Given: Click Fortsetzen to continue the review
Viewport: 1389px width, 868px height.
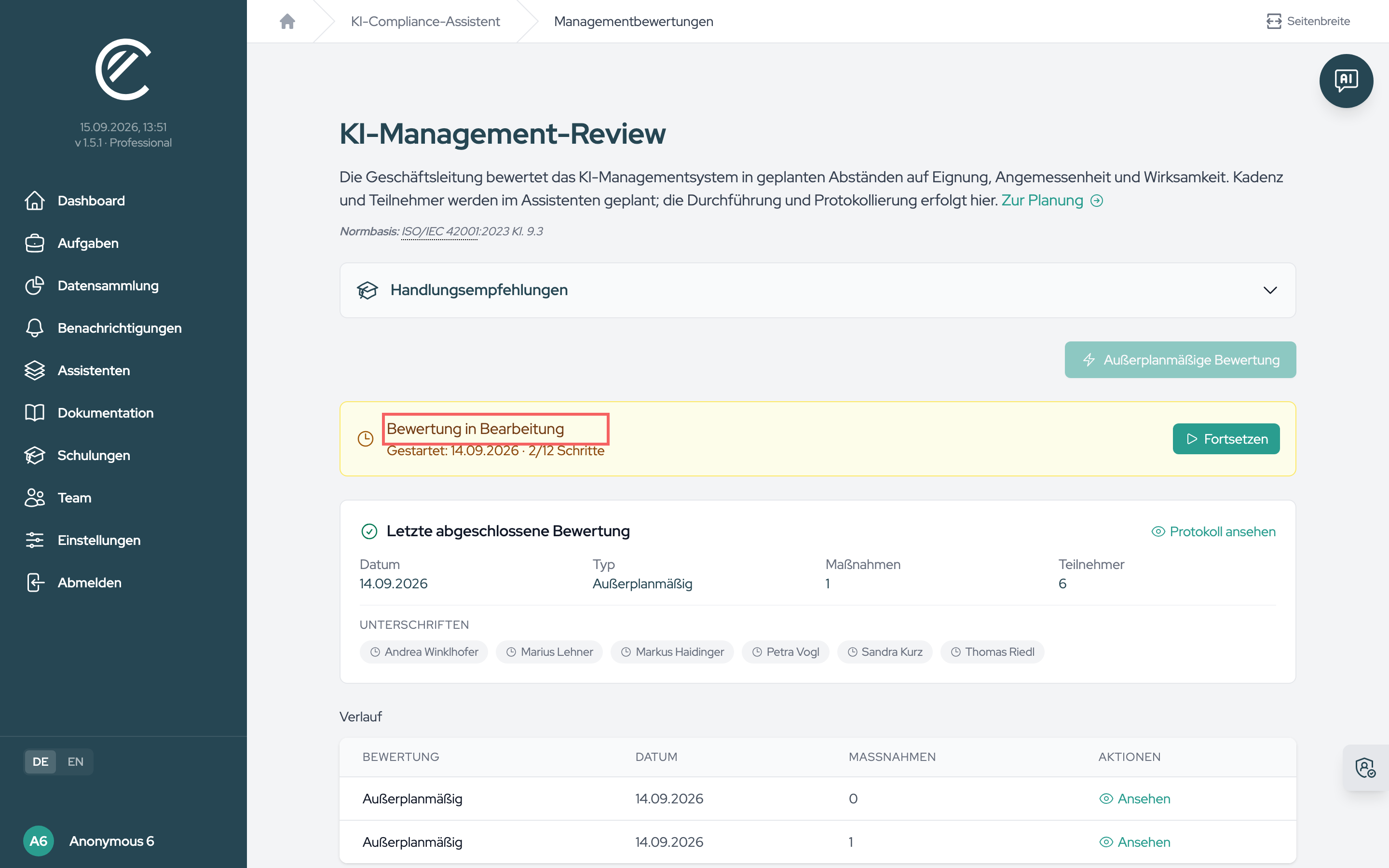Looking at the screenshot, I should point(1226,439).
